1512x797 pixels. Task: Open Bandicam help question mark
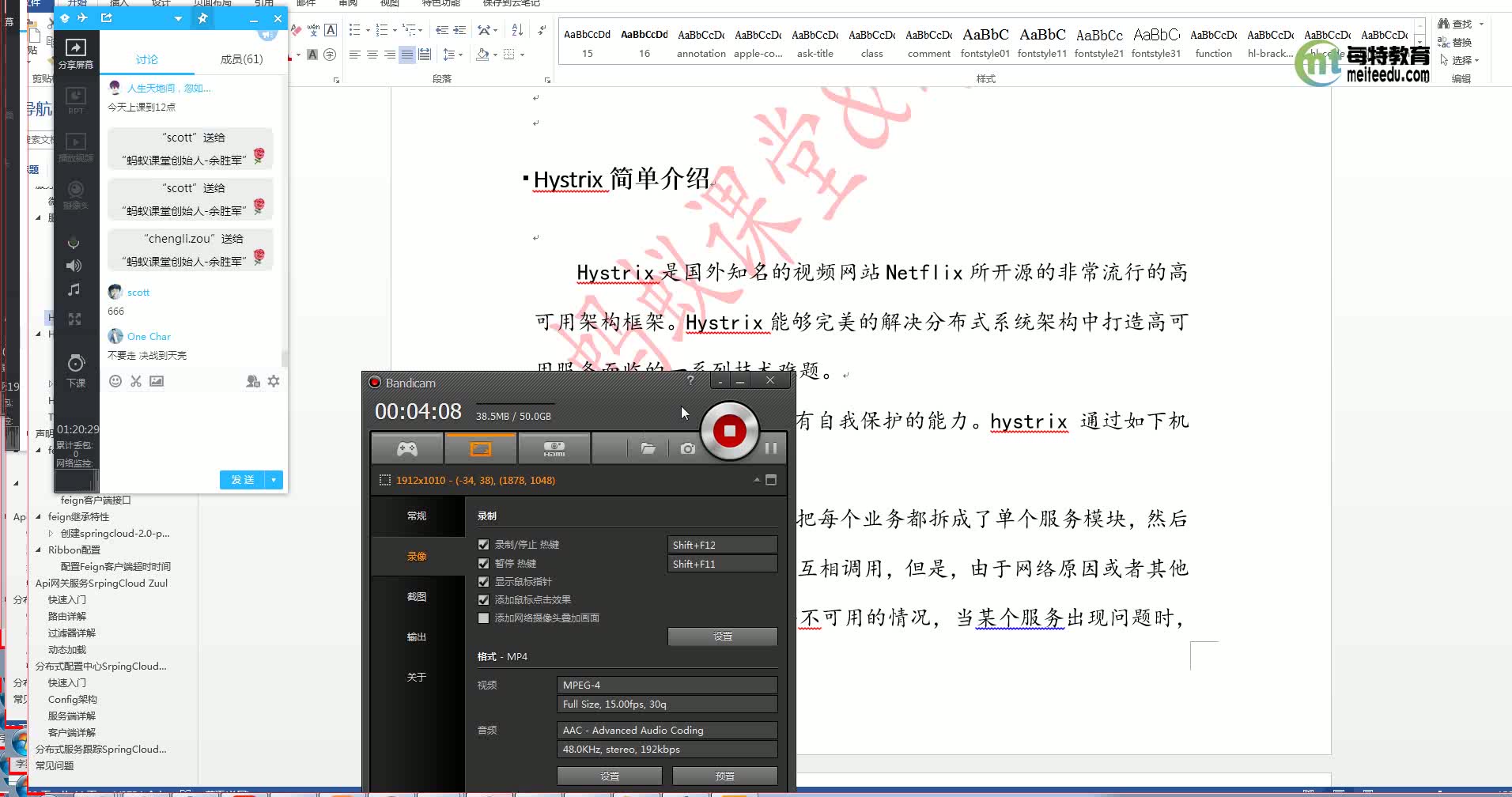tap(690, 380)
